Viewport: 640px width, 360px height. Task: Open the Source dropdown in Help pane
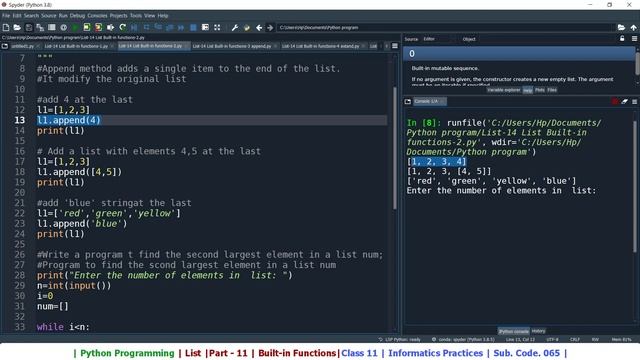(x=441, y=39)
